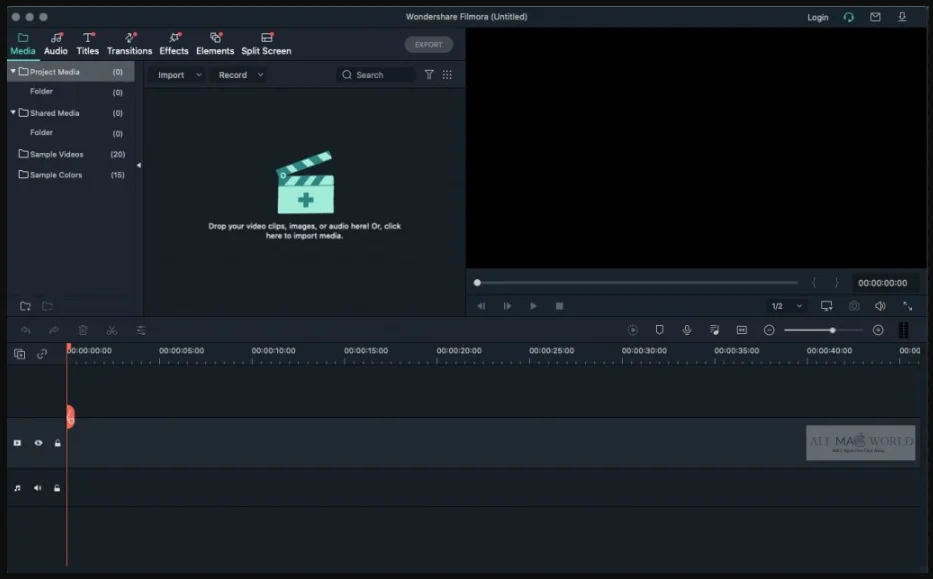
Task: Stop the preview playback
Action: click(559, 306)
